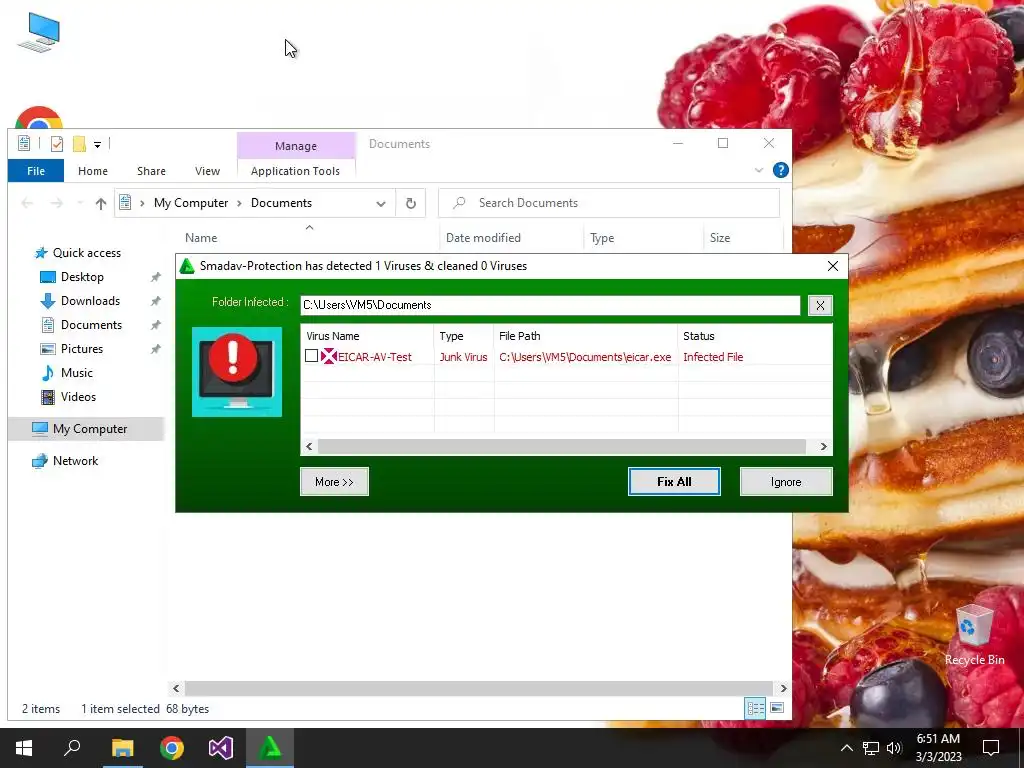The height and width of the screenshot is (768, 1024).
Task: Open the Recycle Bin desktop icon
Action: [974, 635]
